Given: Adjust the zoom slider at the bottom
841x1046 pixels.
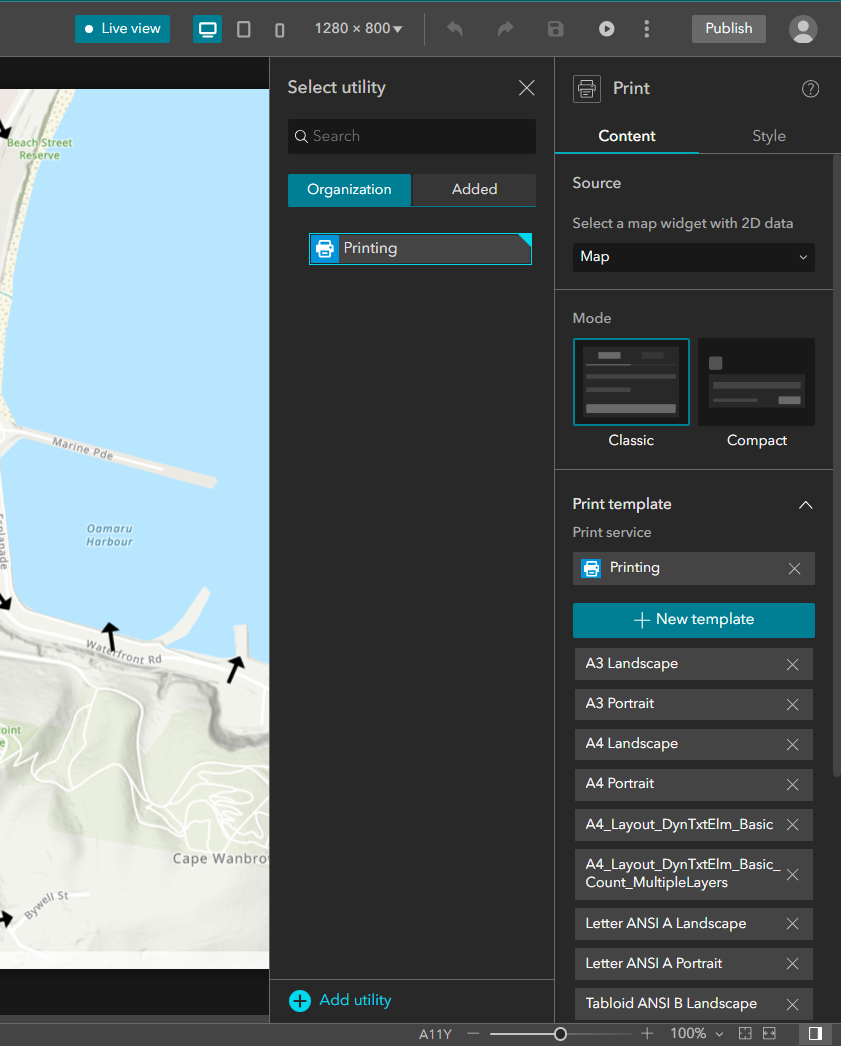Looking at the screenshot, I should click(558, 1034).
